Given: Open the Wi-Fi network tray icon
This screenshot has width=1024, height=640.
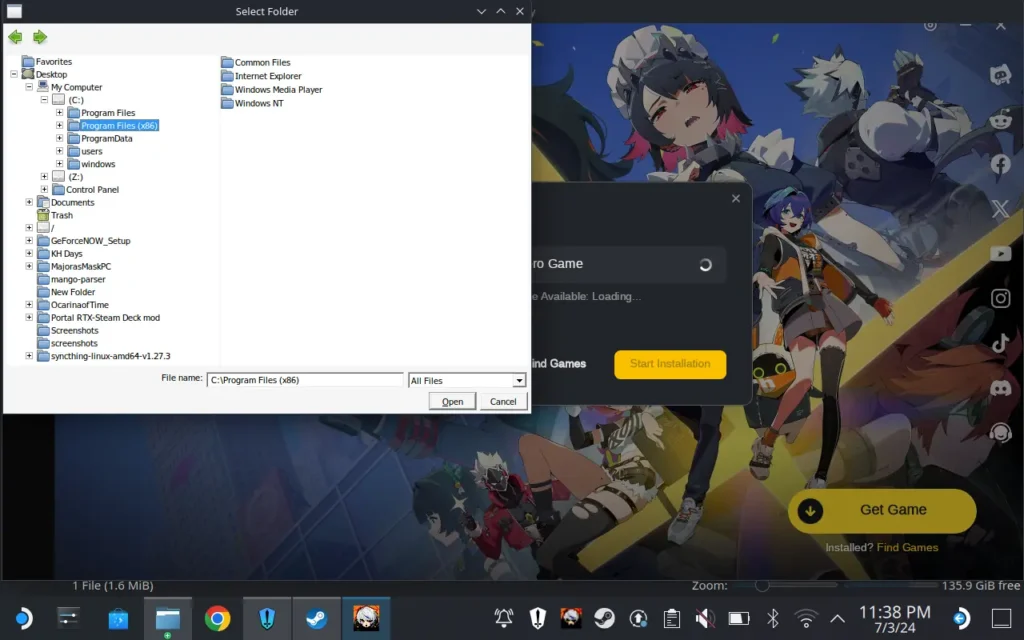Looking at the screenshot, I should click(x=807, y=618).
